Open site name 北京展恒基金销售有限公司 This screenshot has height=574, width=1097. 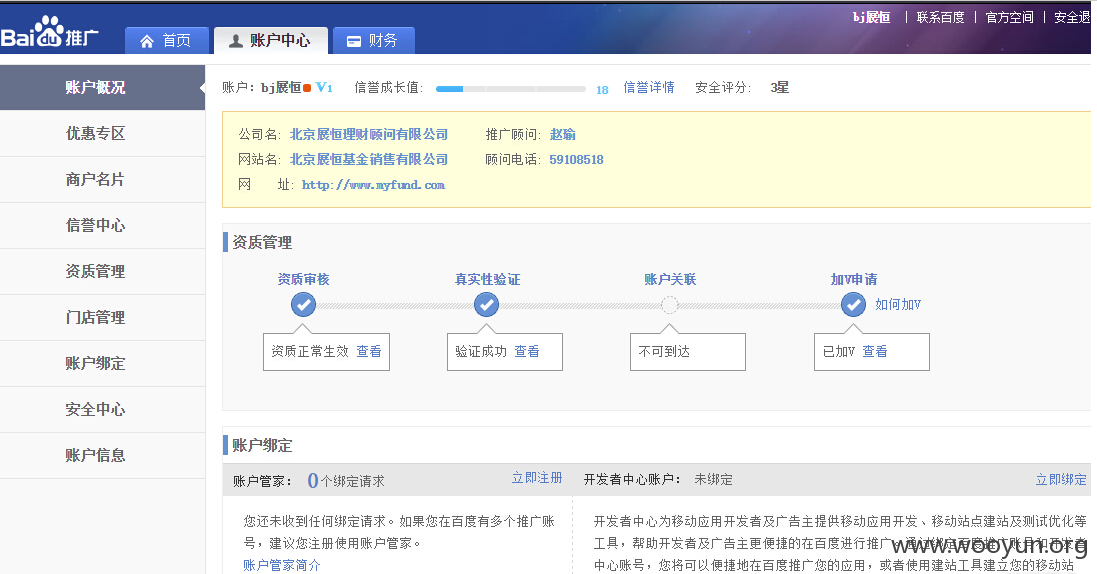tap(369, 160)
